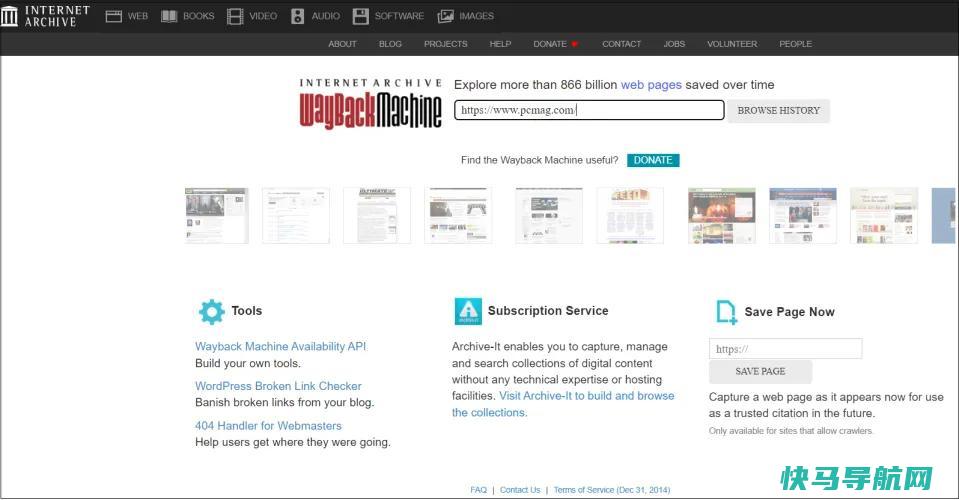
Task: Open the JOBS menu item
Action: (x=674, y=44)
